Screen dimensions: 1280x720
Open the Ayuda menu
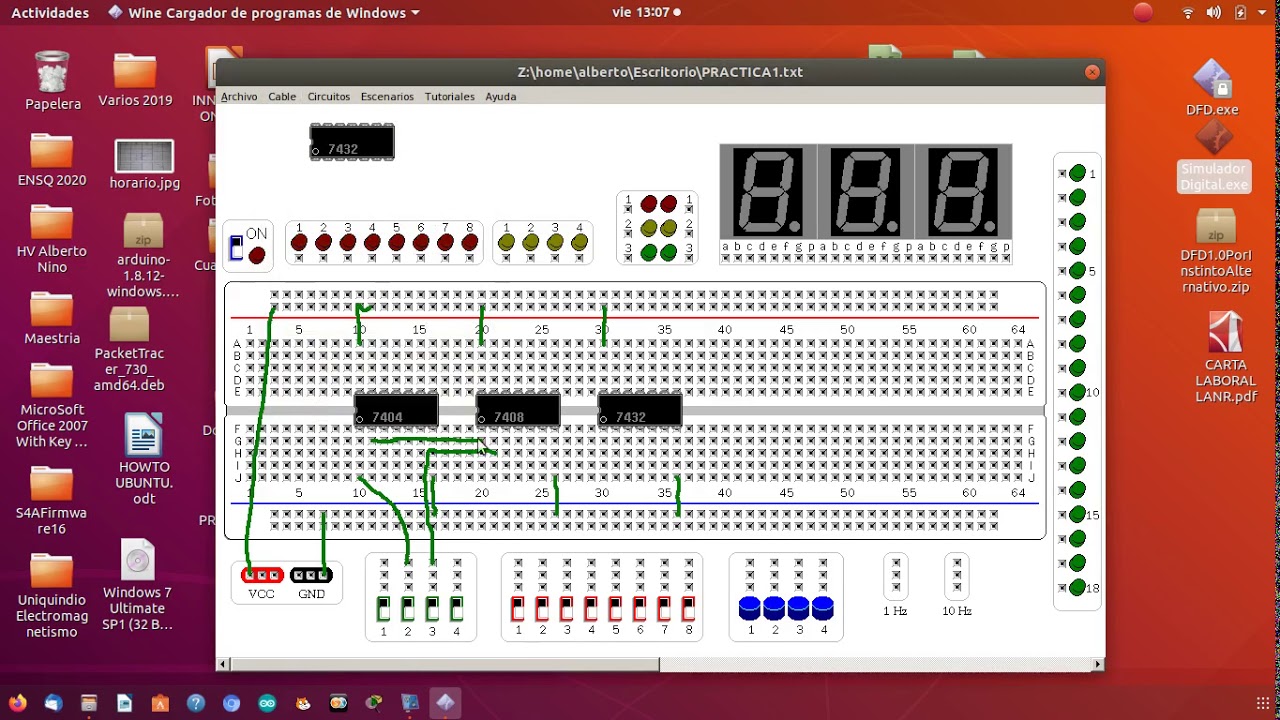pyautogui.click(x=501, y=97)
